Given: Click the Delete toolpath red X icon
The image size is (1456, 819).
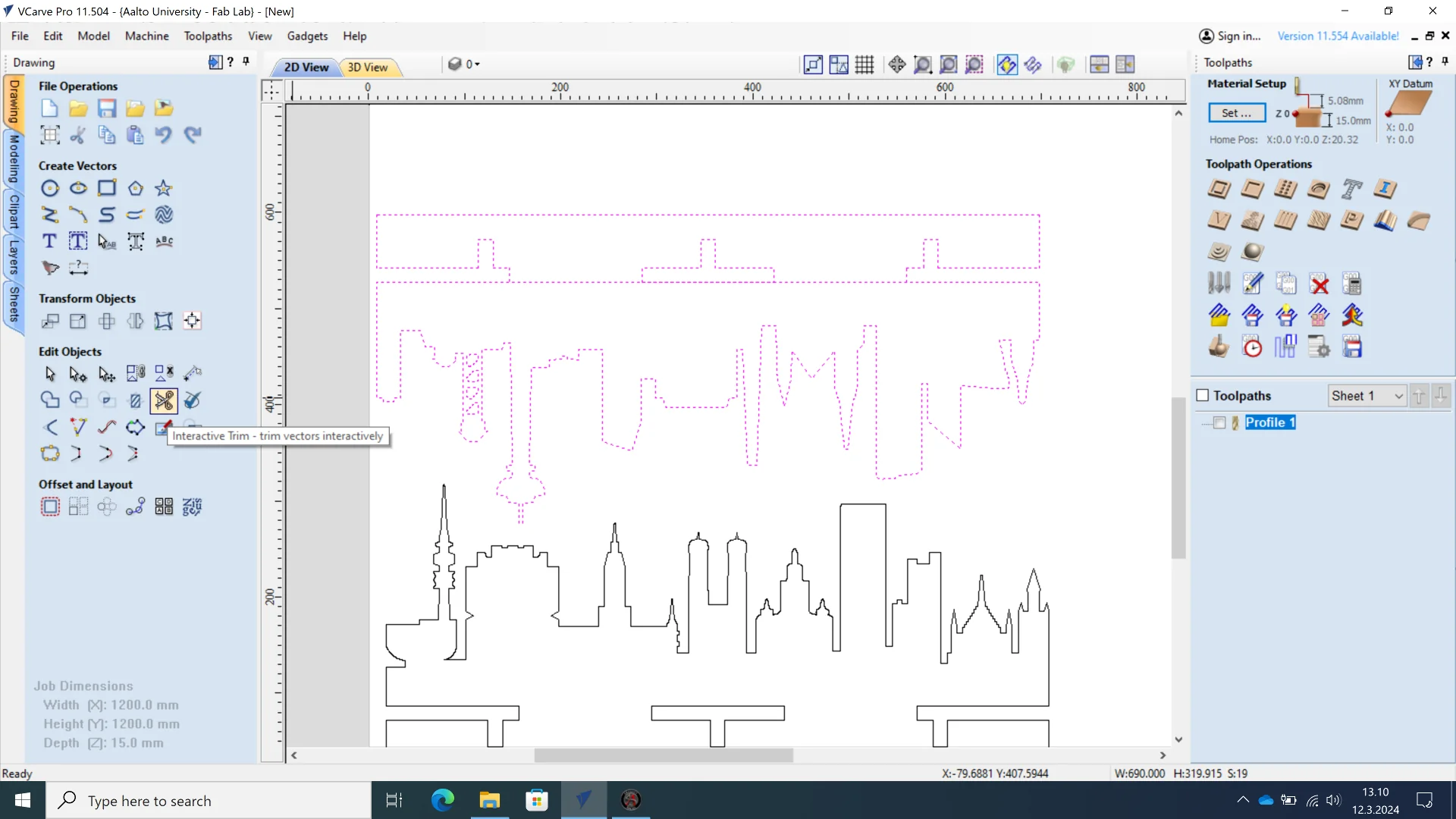Looking at the screenshot, I should [x=1319, y=284].
